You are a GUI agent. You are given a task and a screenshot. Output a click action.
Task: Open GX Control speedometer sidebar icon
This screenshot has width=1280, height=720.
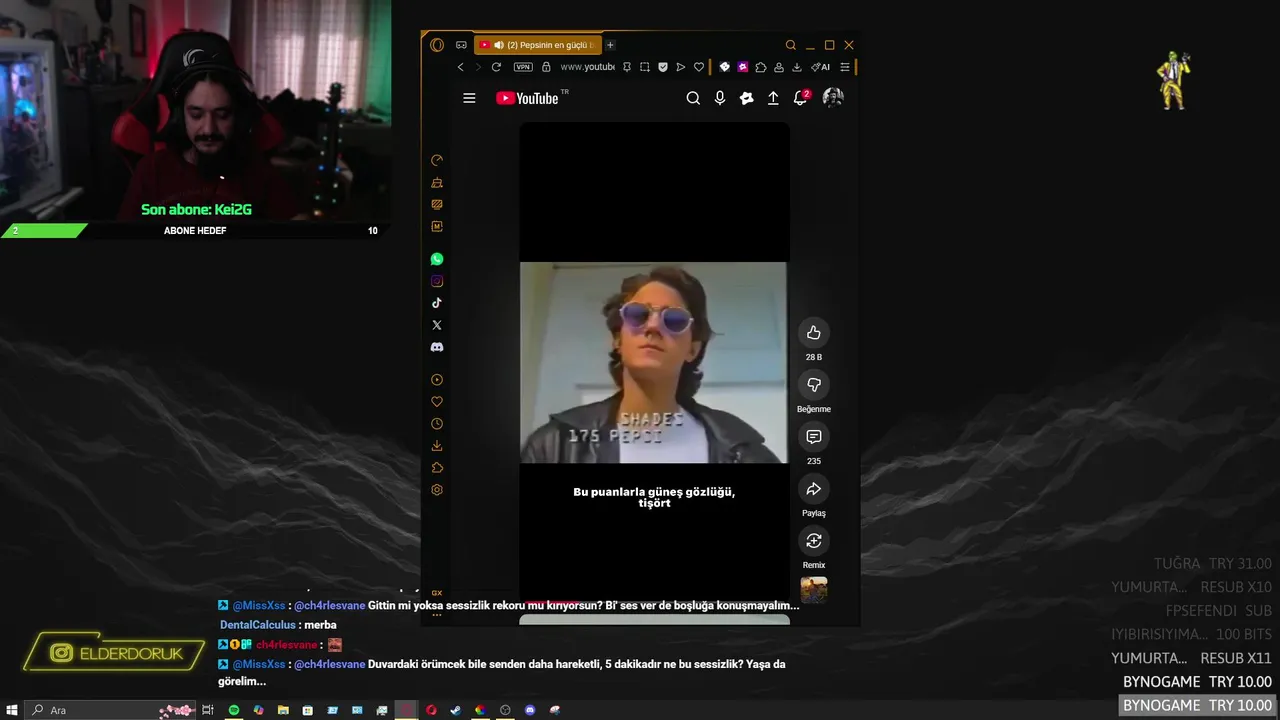coord(437,160)
